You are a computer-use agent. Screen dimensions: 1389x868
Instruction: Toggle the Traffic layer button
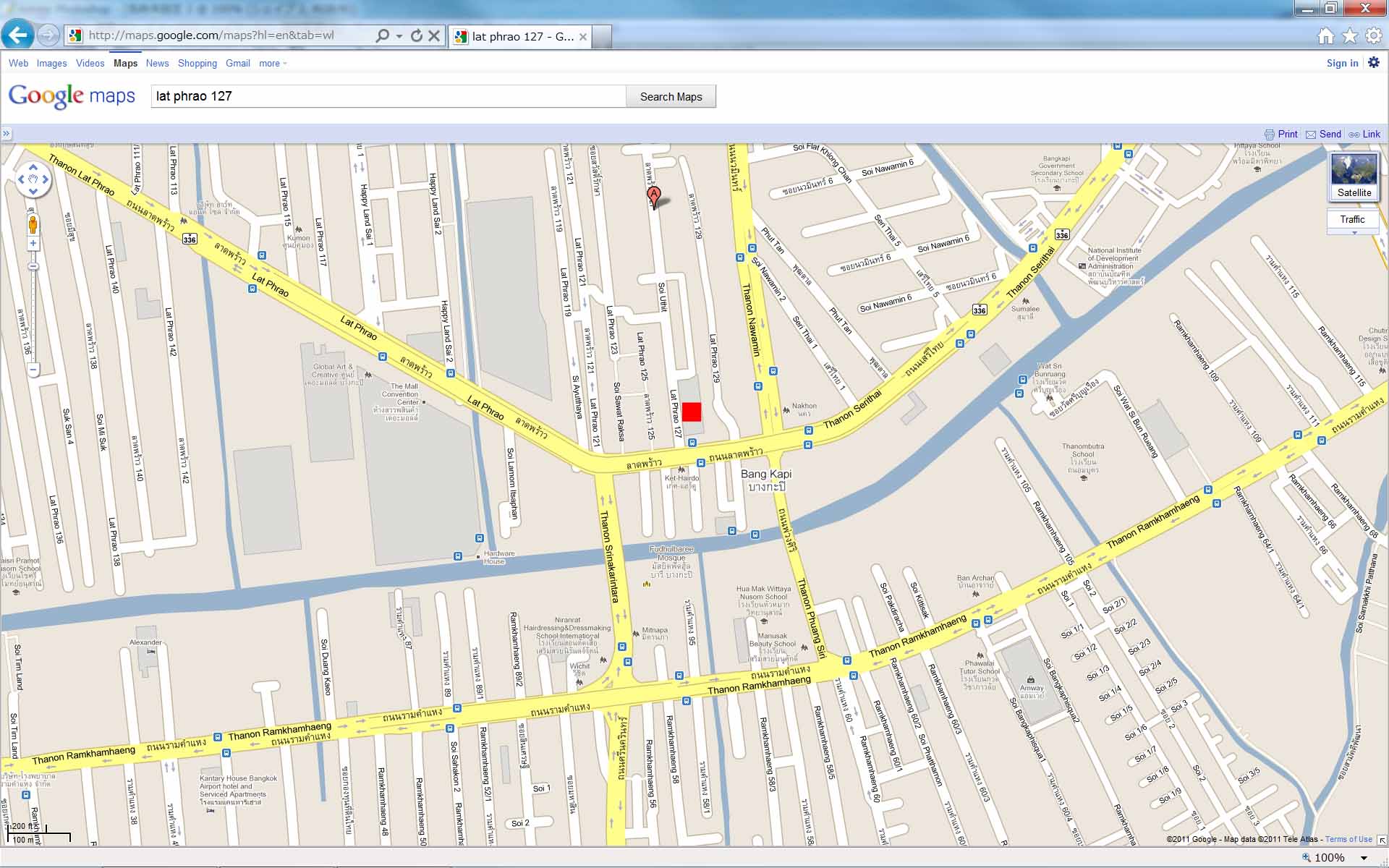coord(1352,219)
